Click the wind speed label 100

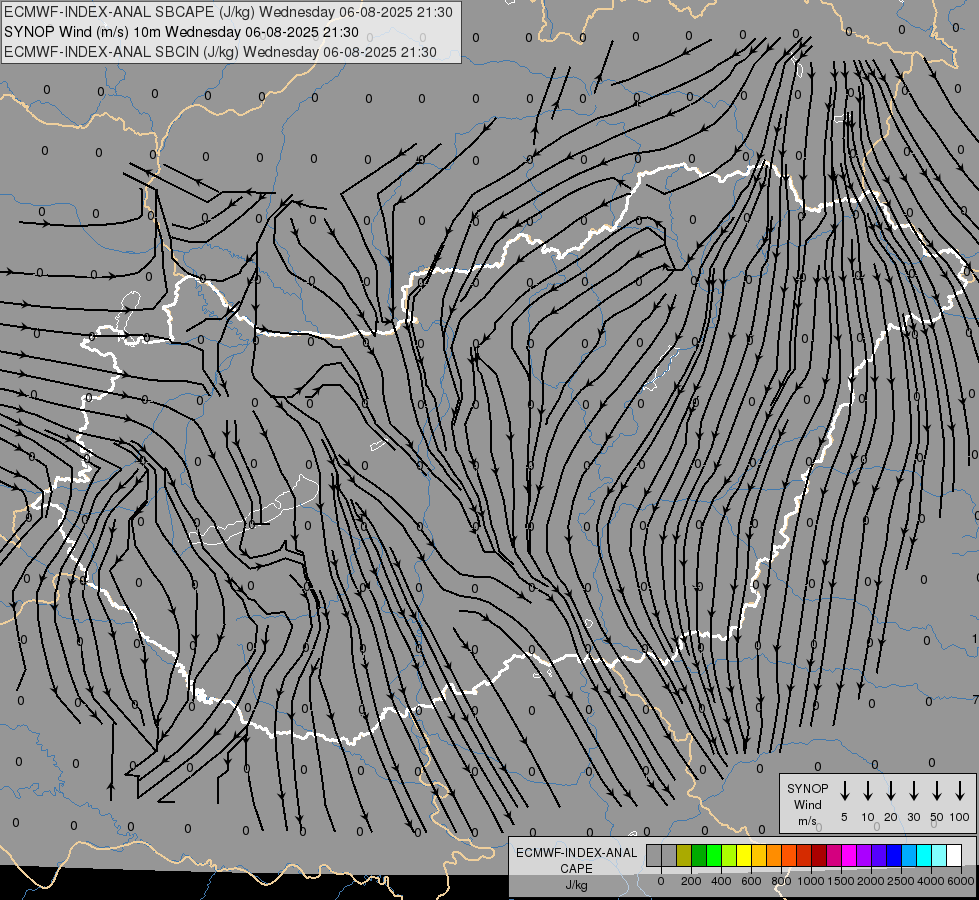pos(960,817)
